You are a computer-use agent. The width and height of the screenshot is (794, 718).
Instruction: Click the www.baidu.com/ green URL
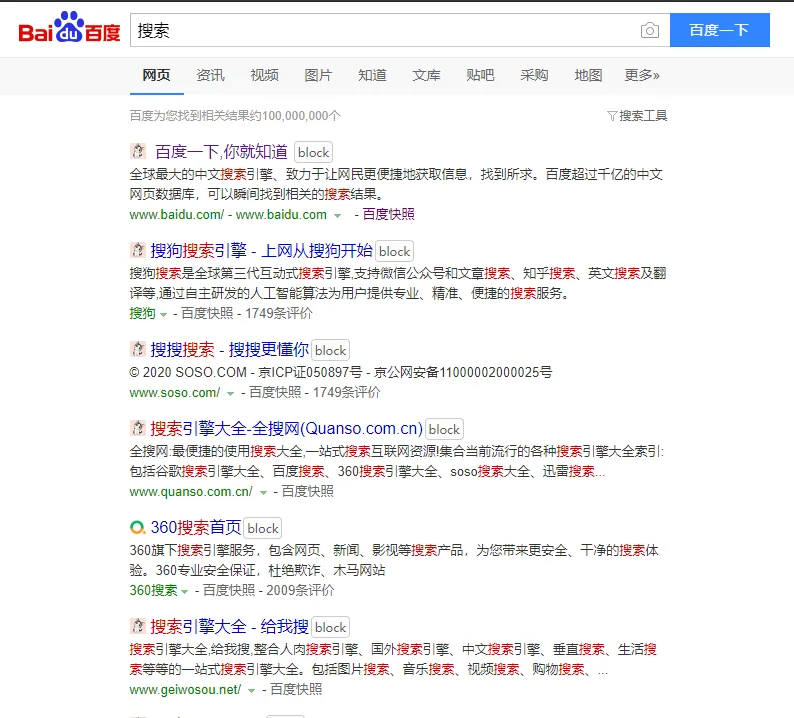coord(177,215)
